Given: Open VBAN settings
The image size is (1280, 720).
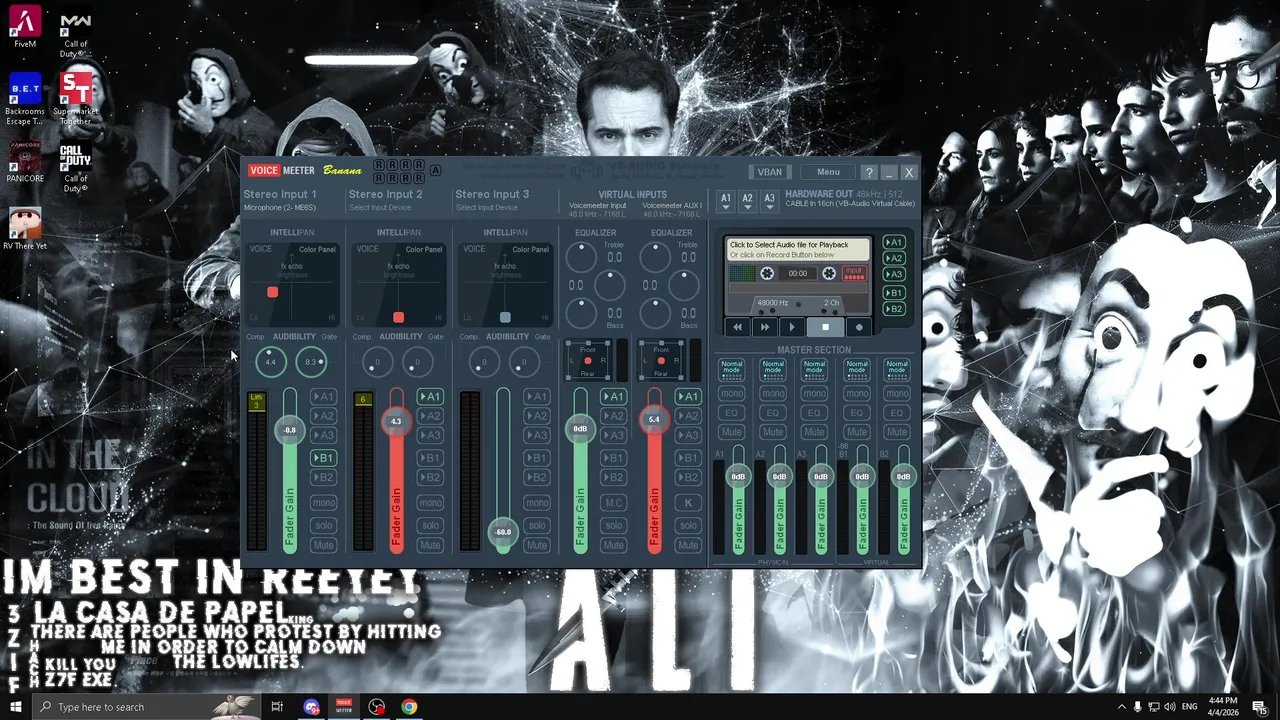Looking at the screenshot, I should pos(769,172).
